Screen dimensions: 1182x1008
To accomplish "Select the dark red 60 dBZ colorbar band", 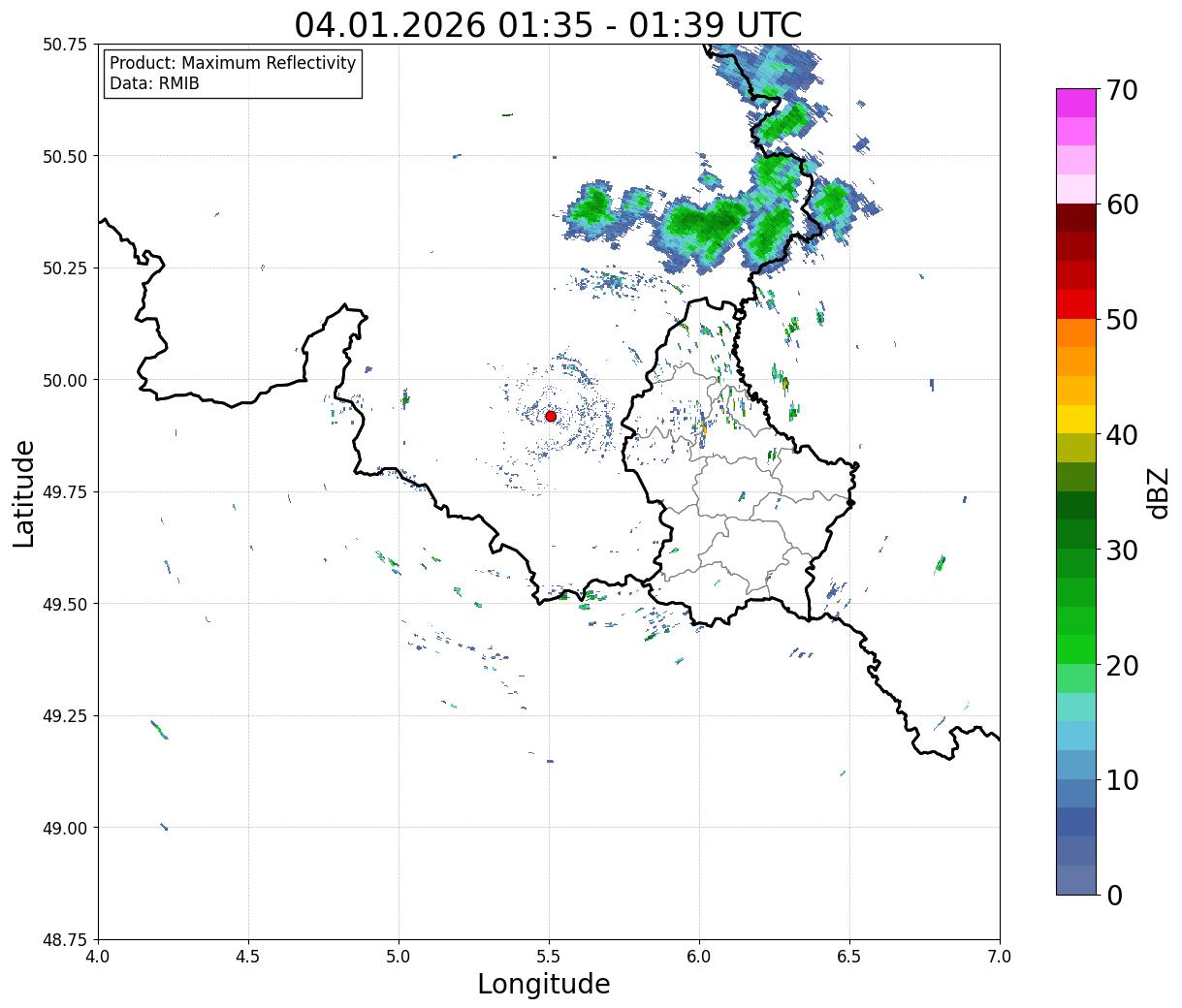I will point(1076,217).
